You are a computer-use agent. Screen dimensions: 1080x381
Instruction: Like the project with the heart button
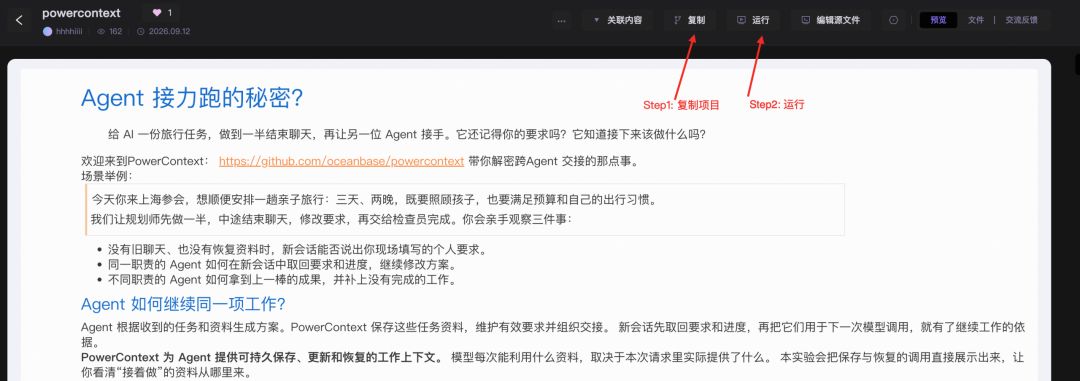tap(162, 12)
